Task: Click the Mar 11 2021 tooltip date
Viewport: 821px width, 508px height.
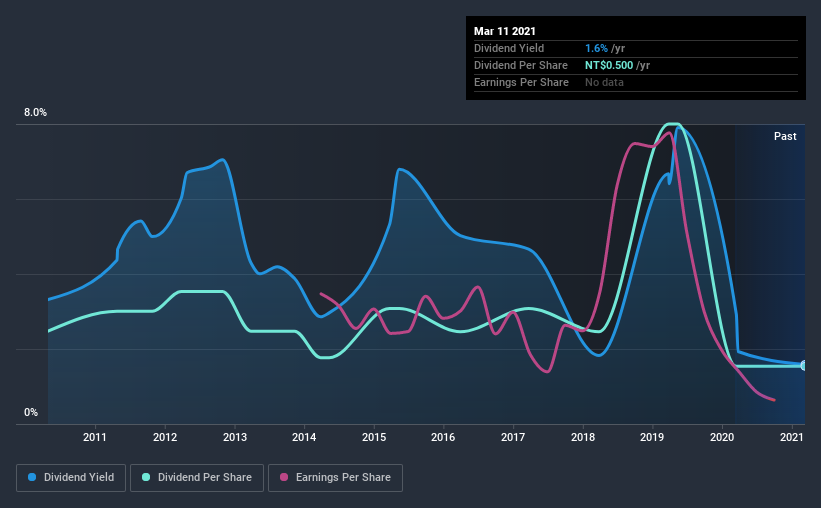Action: point(505,31)
